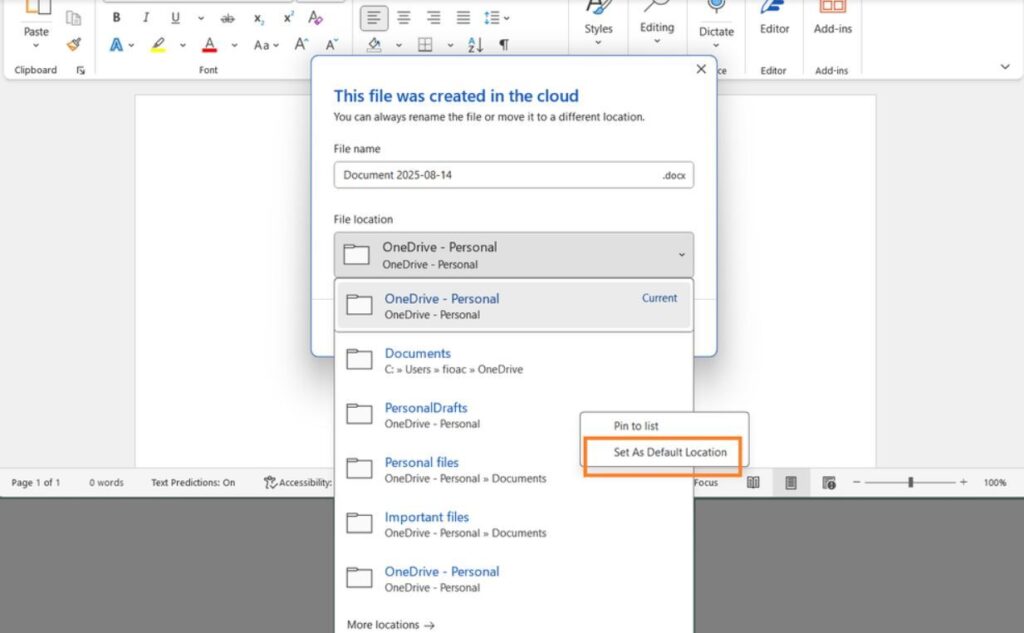Open highlight color dropdown arrow
The height and width of the screenshot is (633, 1024).
pyautogui.click(x=183, y=45)
